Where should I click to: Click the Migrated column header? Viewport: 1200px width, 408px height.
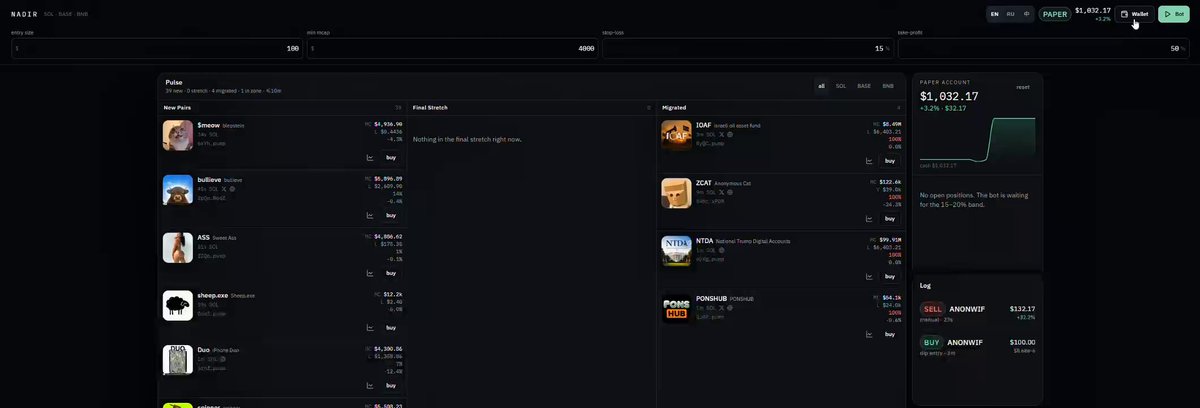coord(674,107)
